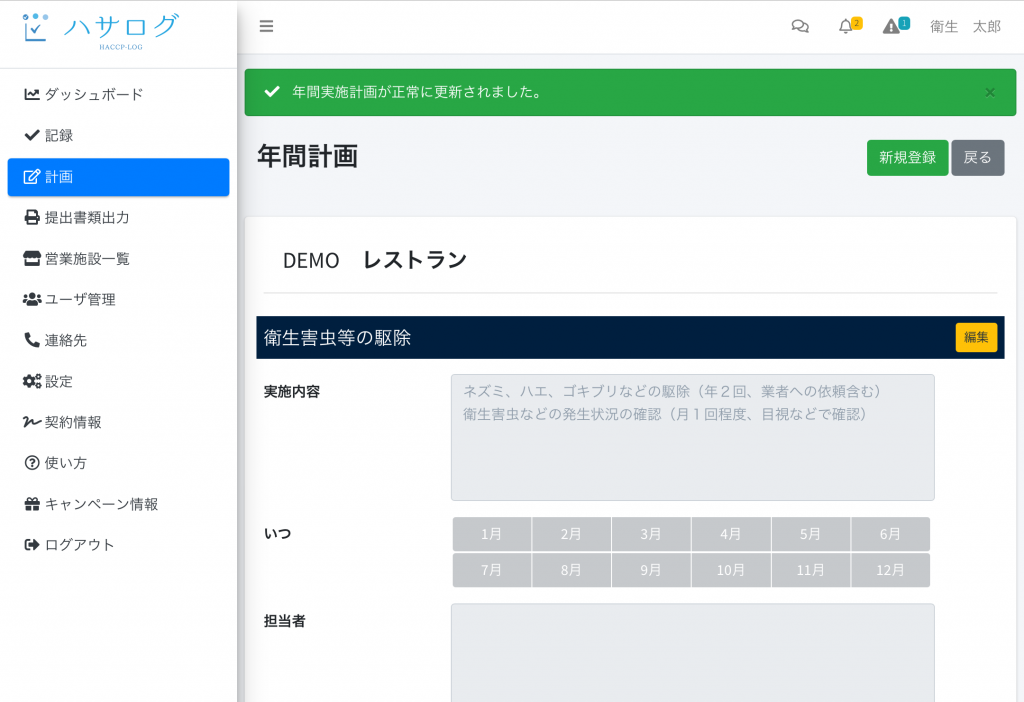Open 設定 in the sidebar
This screenshot has width=1024, height=702.
(x=59, y=381)
